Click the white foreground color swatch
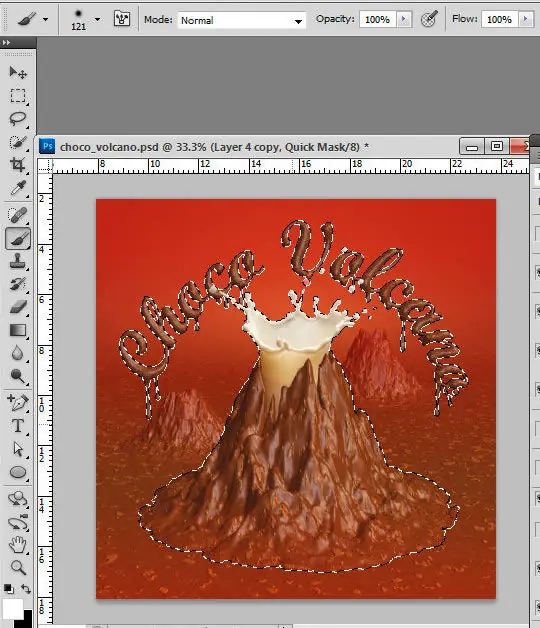The width and height of the screenshot is (540, 628). (12, 608)
